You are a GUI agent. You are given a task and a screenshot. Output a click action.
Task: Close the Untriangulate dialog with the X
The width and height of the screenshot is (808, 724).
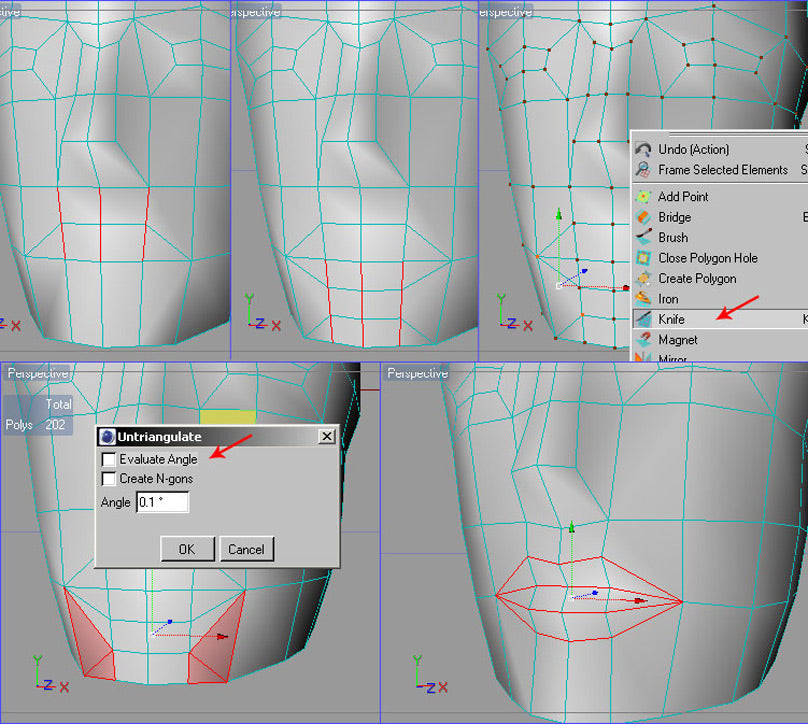coord(326,437)
